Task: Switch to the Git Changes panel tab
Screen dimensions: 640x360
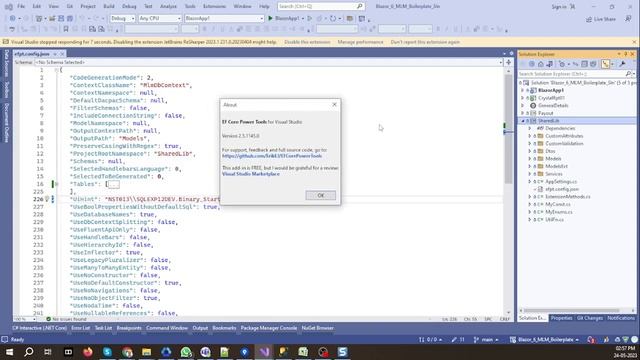Action: tap(589, 318)
